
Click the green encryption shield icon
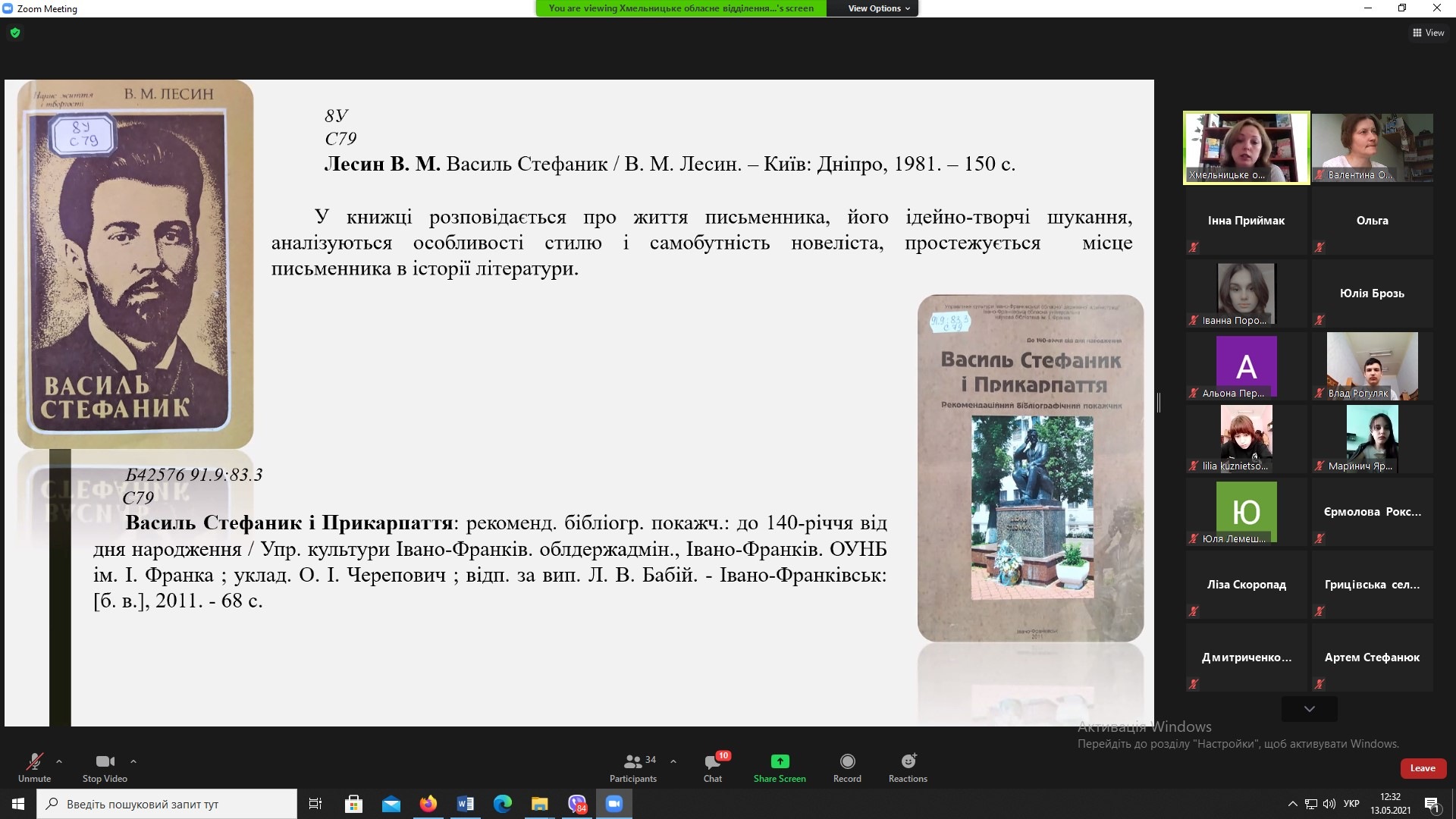[15, 33]
